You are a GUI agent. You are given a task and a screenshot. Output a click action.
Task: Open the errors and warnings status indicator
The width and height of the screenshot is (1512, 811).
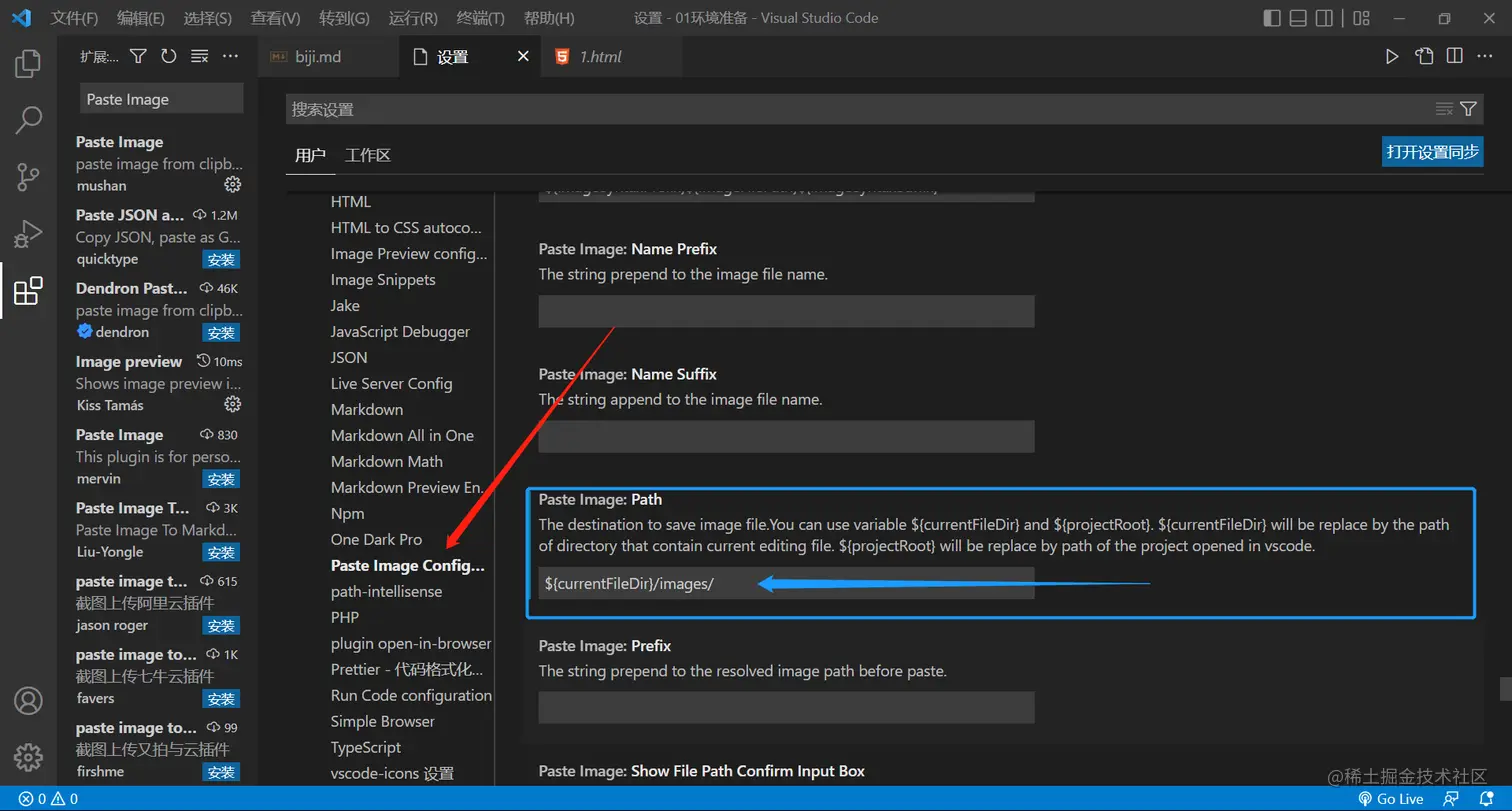pyautogui.click(x=48, y=799)
